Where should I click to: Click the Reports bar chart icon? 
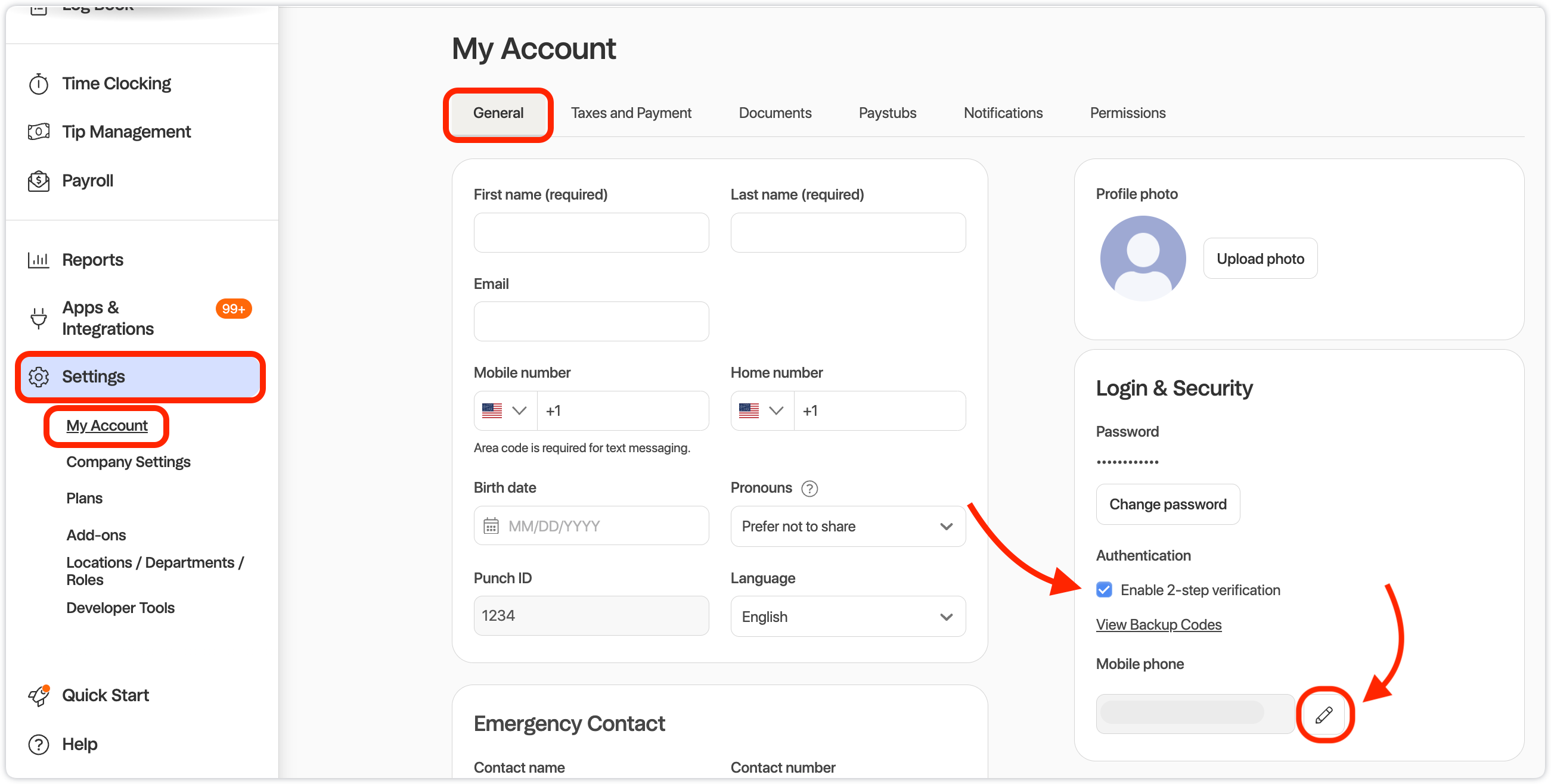coord(39,260)
